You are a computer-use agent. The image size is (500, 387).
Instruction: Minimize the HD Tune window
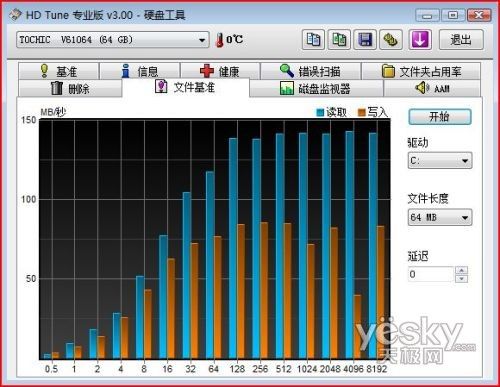[x=428, y=15]
